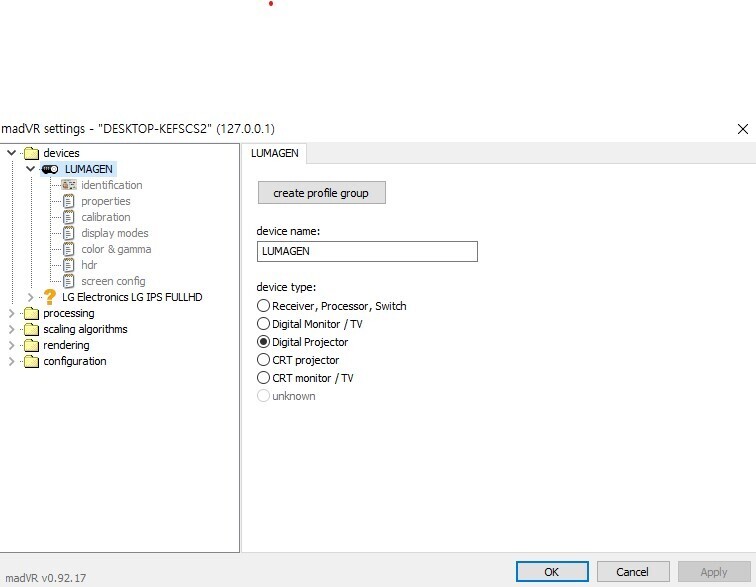Expand the processing tree node
The height and width of the screenshot is (587, 756).
pyautogui.click(x=12, y=313)
